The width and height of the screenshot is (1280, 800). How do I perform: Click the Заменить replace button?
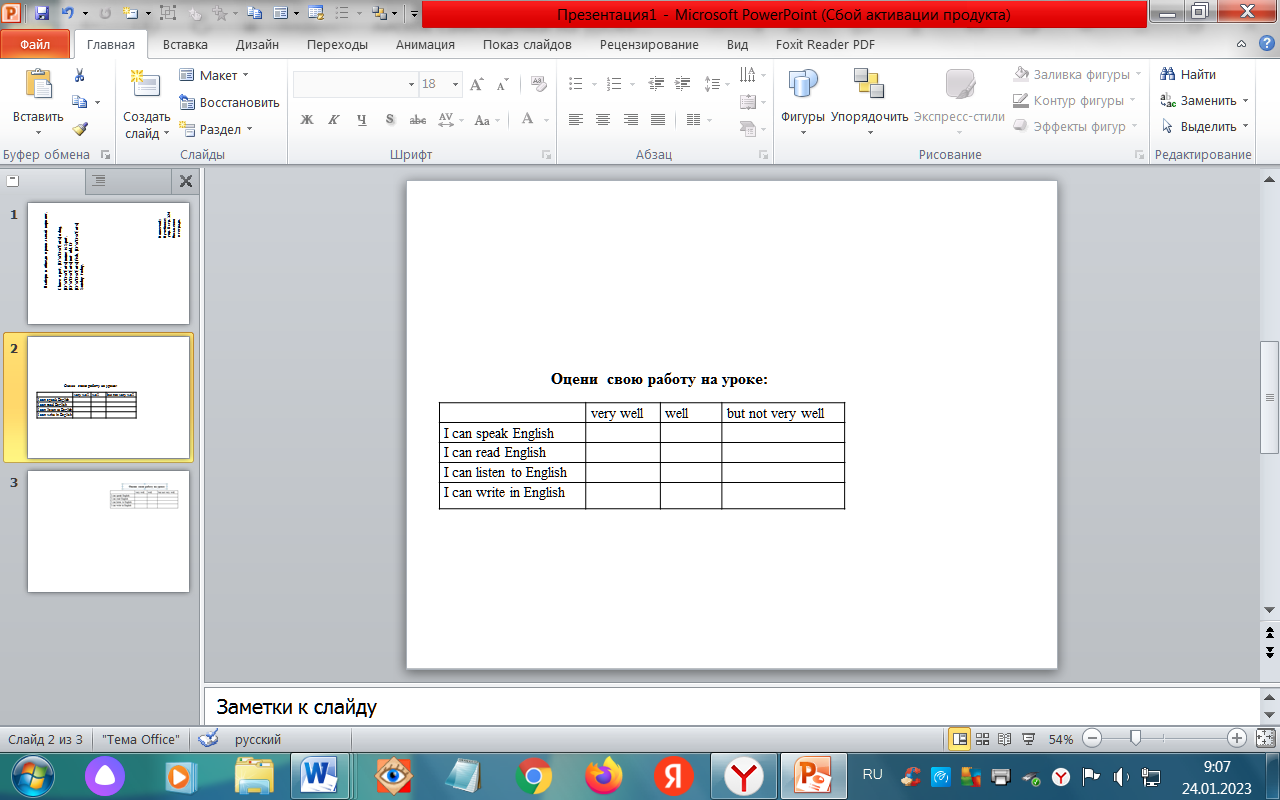coord(1206,100)
